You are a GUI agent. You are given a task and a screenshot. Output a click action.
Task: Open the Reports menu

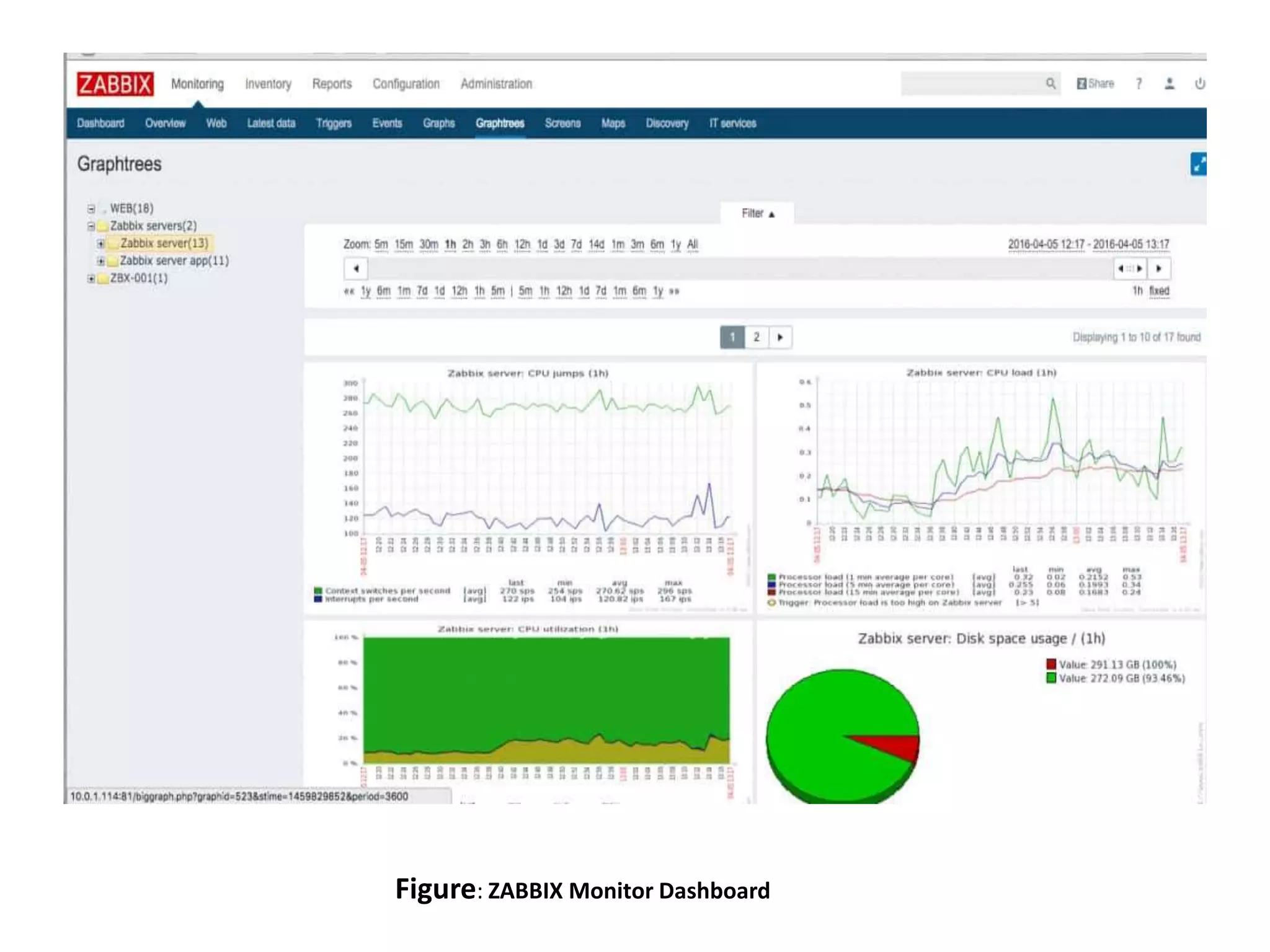[332, 84]
